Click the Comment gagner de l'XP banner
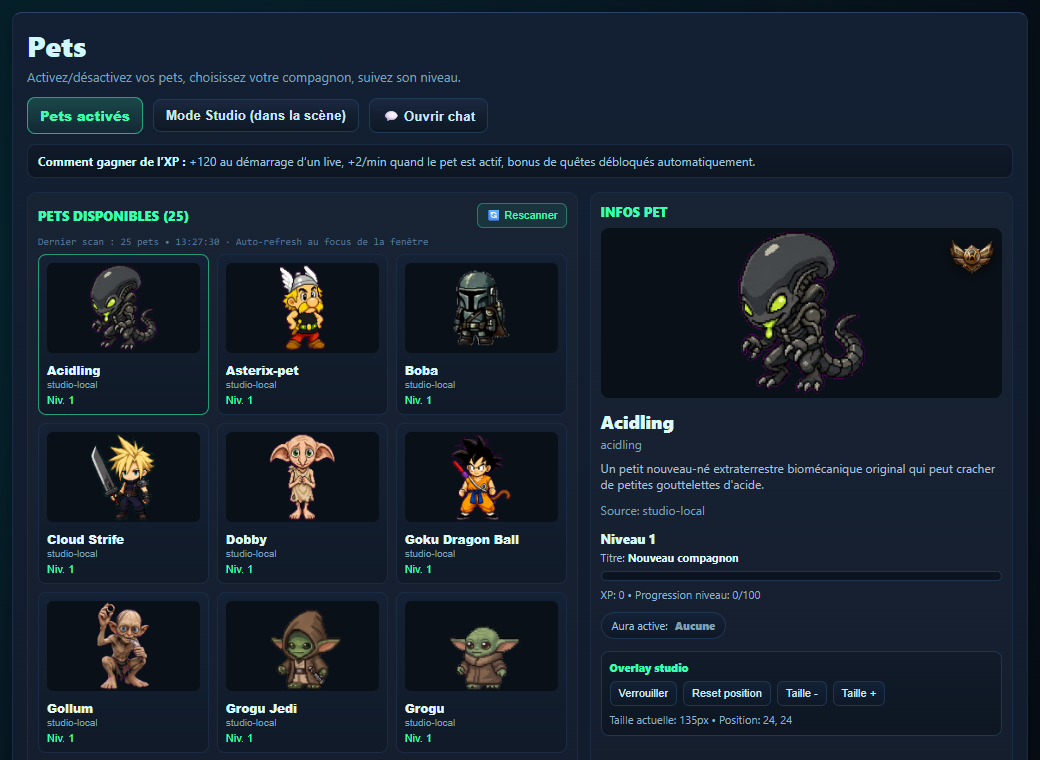The image size is (1040, 760). 520,162
